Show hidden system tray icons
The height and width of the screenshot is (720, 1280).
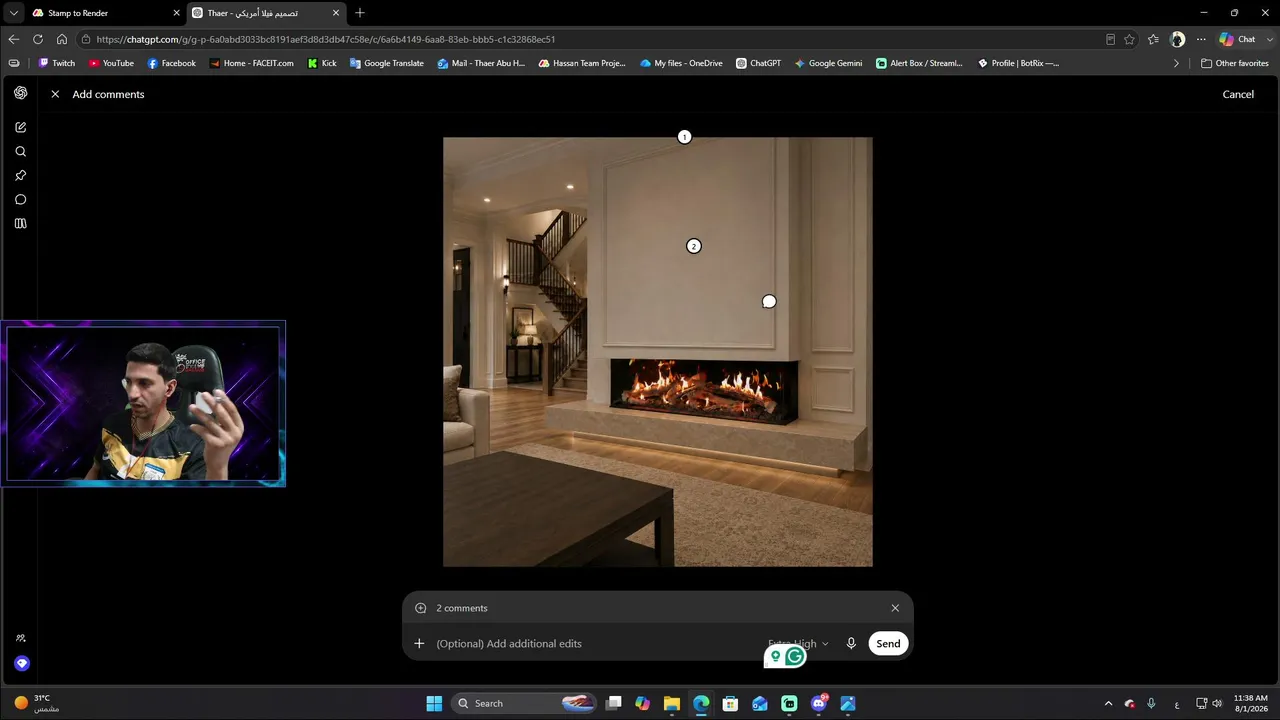tap(1108, 703)
